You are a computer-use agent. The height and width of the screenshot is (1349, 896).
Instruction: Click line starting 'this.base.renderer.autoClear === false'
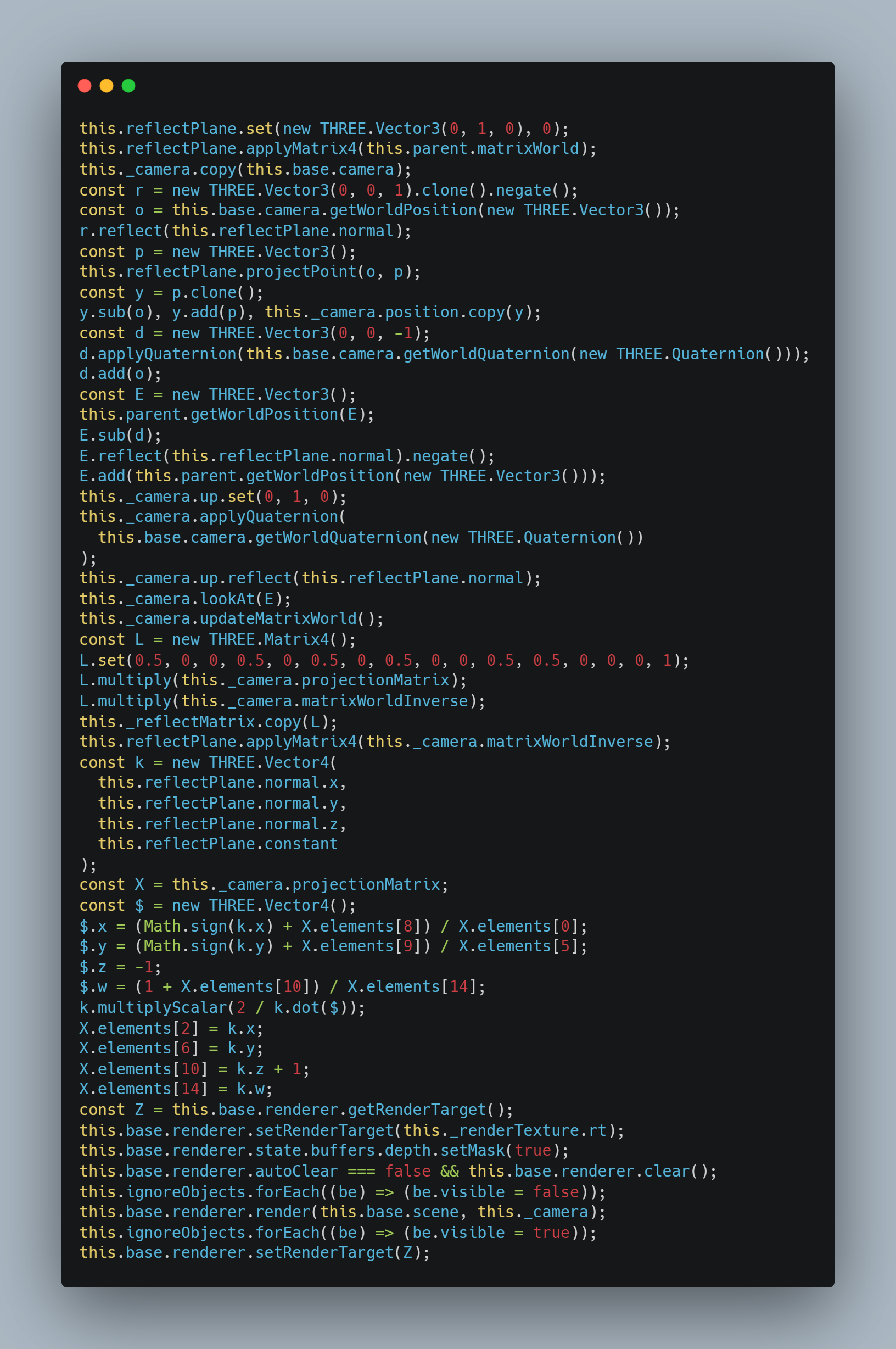(x=397, y=1172)
